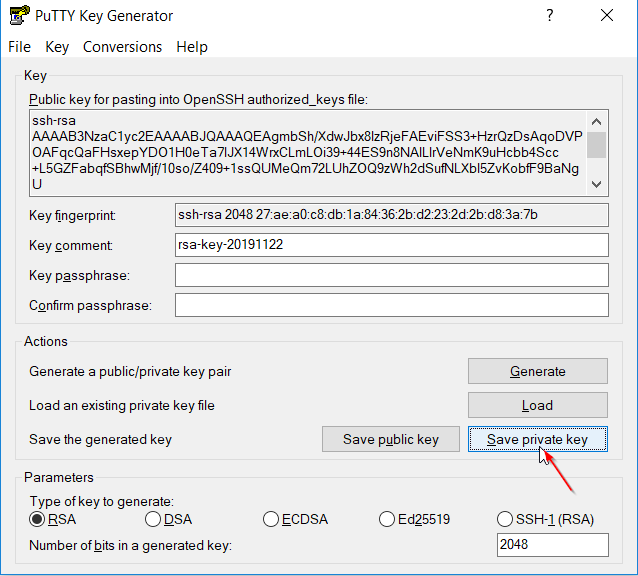Open the Conversions menu

(x=122, y=47)
